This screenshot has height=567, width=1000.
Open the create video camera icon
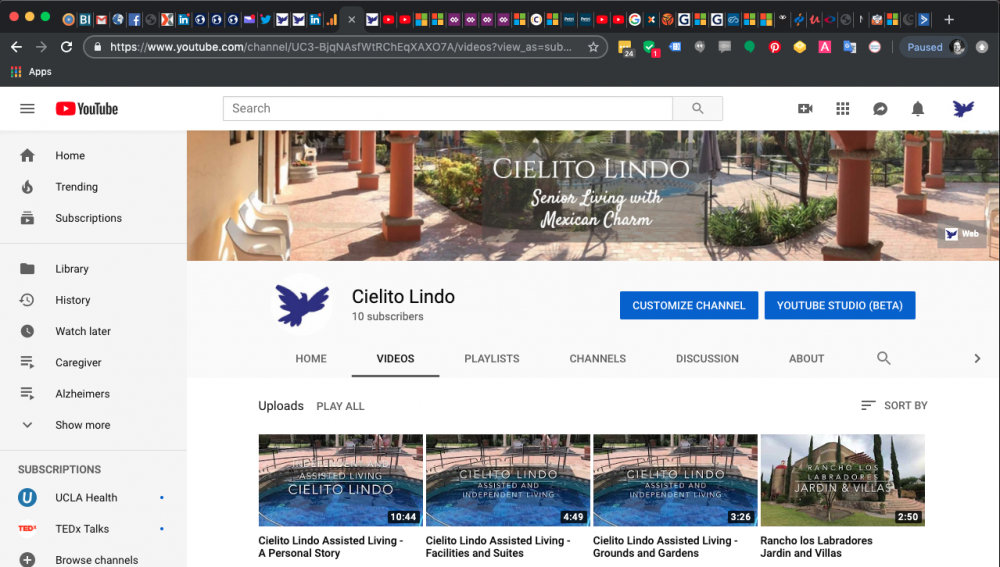(x=805, y=109)
